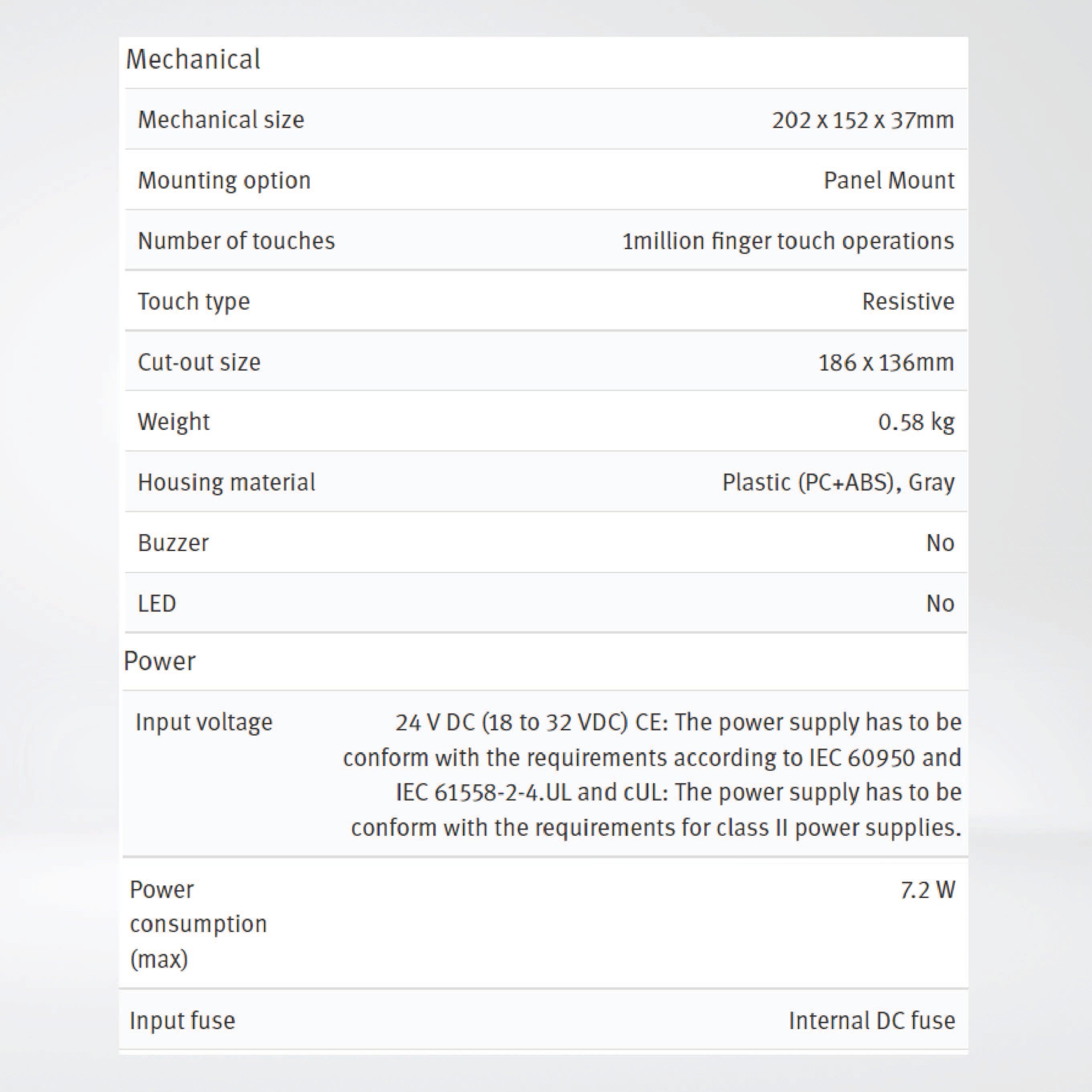Screen dimensions: 1092x1092
Task: Click the Power consumption (max) label
Action: coord(198,924)
